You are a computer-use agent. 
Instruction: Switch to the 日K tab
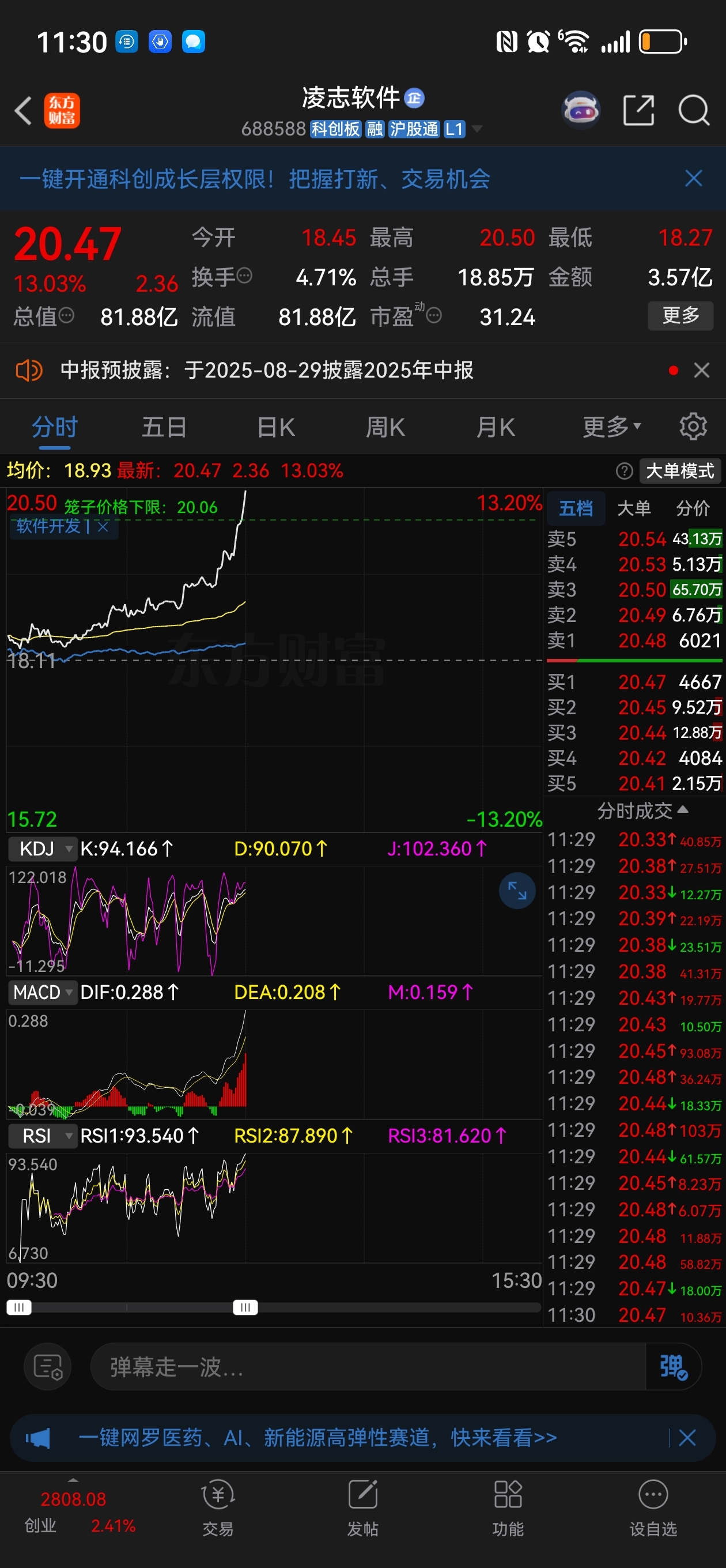(276, 427)
